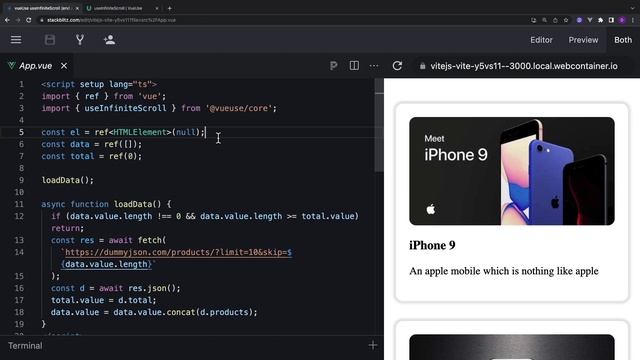
Task: Switch to Preview-only view
Action: (583, 40)
